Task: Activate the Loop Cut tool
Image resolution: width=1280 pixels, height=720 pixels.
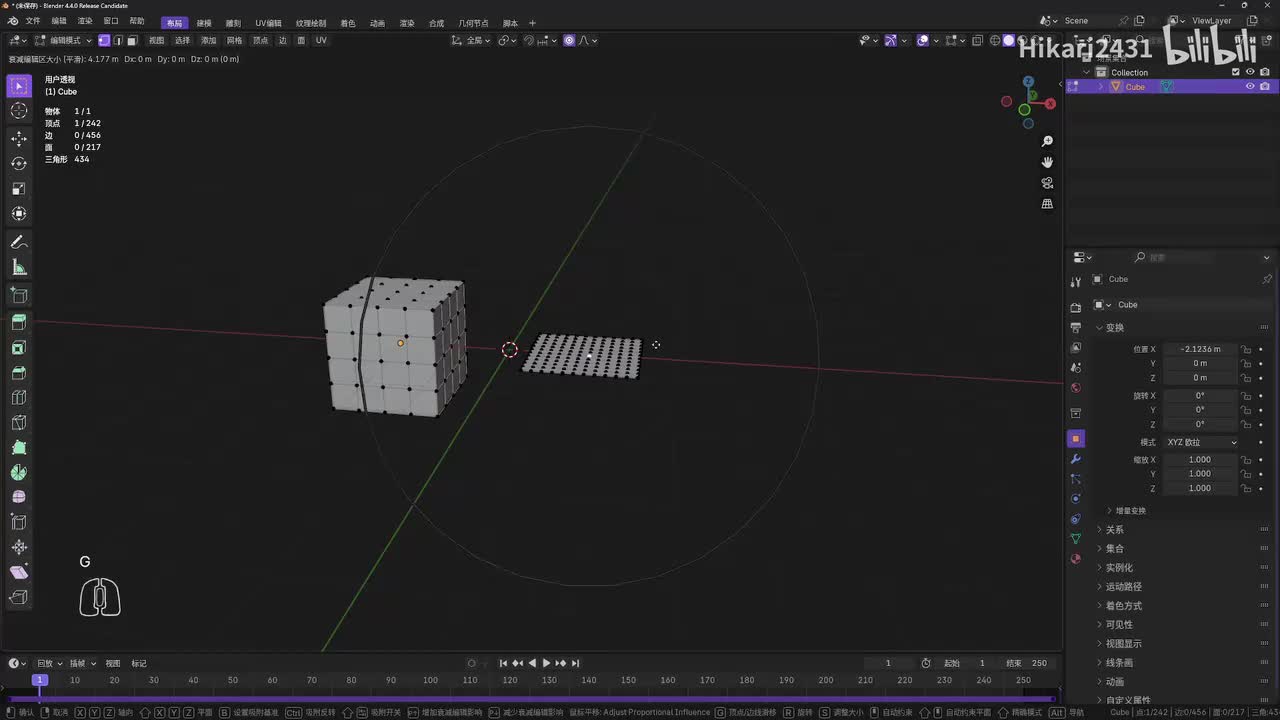Action: click(19, 398)
